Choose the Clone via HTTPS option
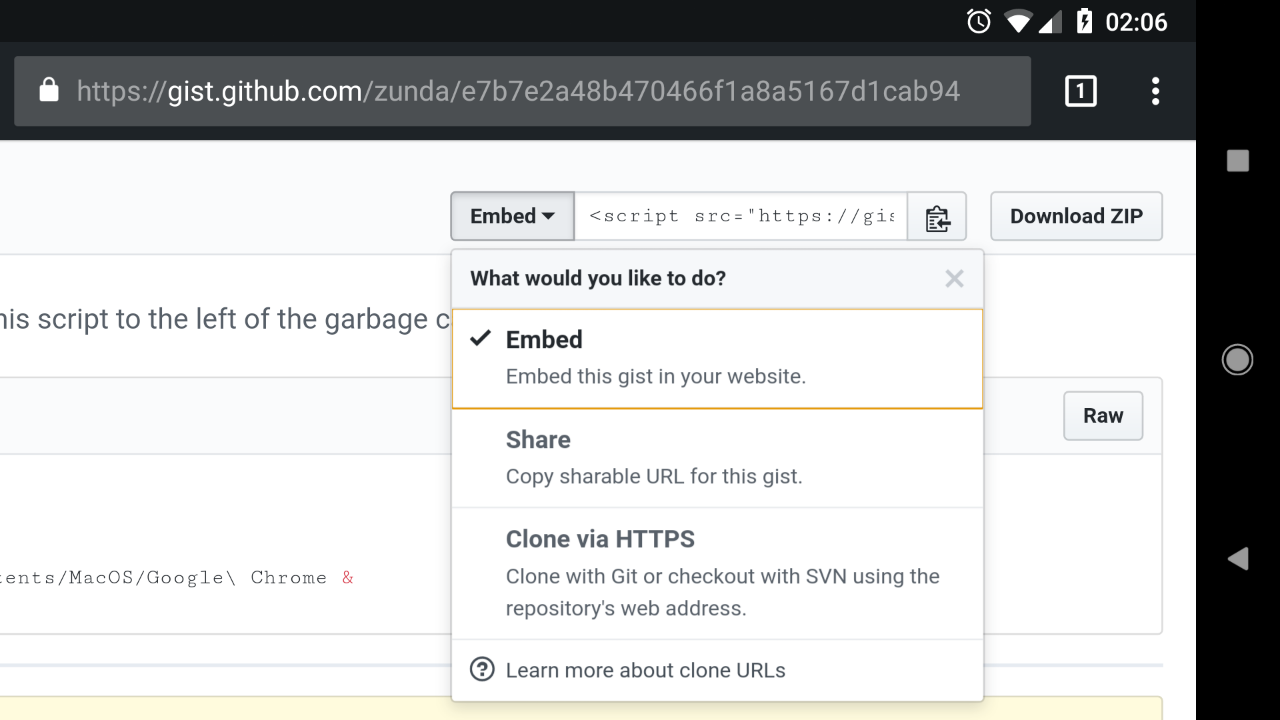1280x720 pixels. click(x=717, y=573)
